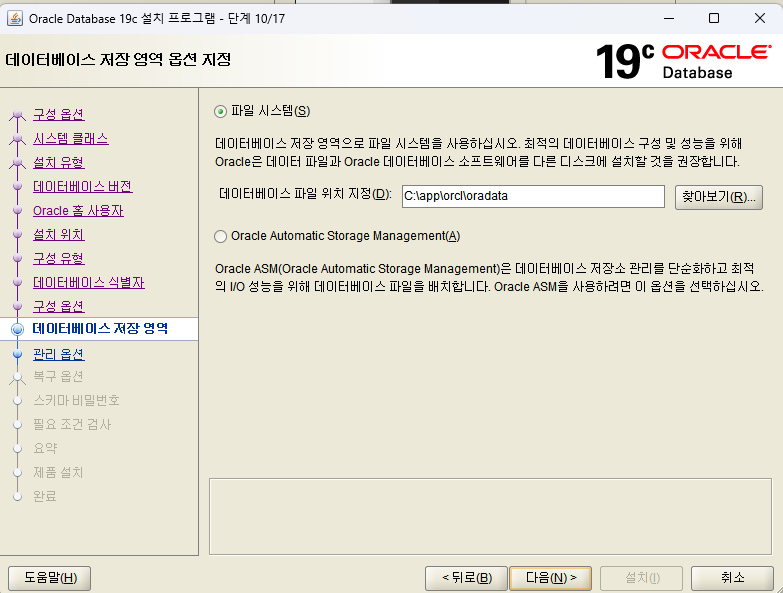The height and width of the screenshot is (593, 783).
Task: Open 찾아보기(R)... browse dialog
Action: 719,197
